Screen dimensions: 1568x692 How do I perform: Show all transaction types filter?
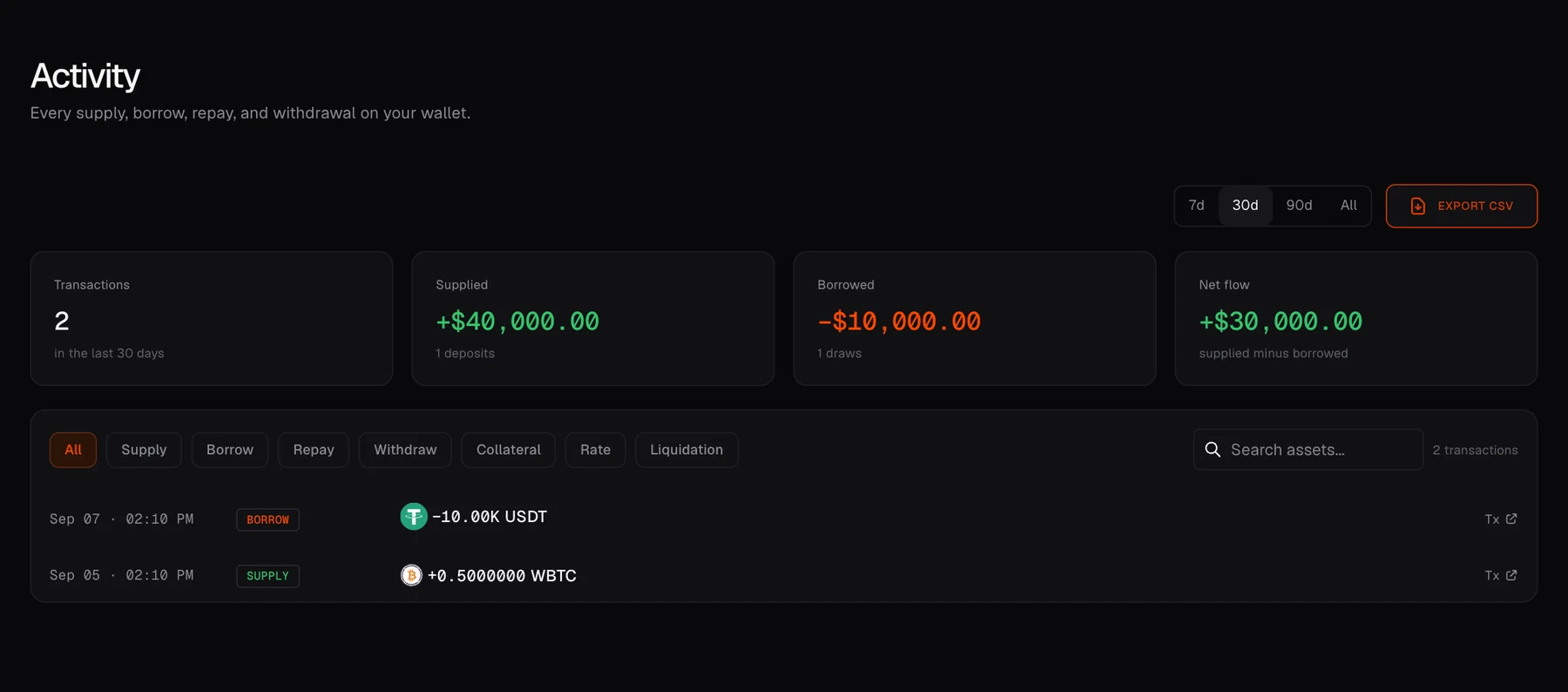tap(73, 450)
